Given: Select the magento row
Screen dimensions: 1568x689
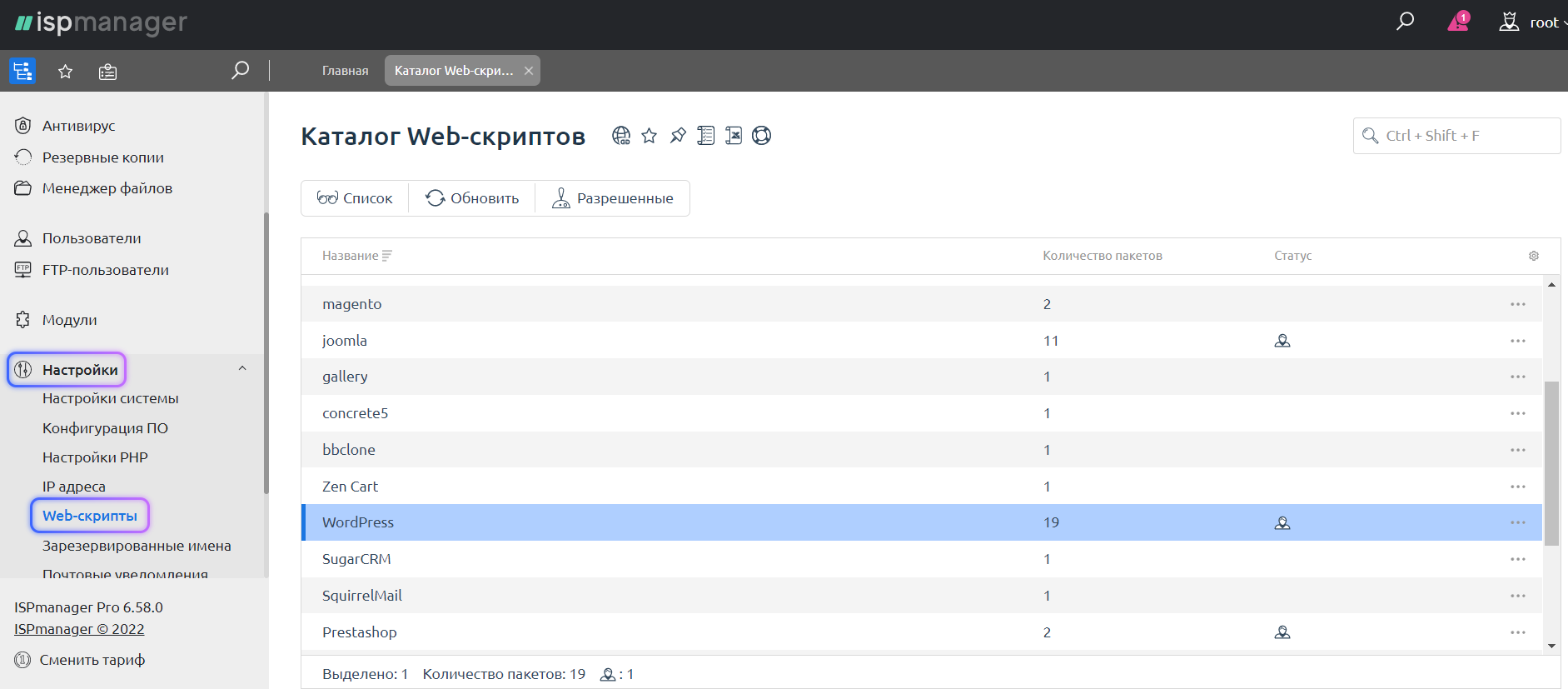Looking at the screenshot, I should pyautogui.click(x=922, y=304).
